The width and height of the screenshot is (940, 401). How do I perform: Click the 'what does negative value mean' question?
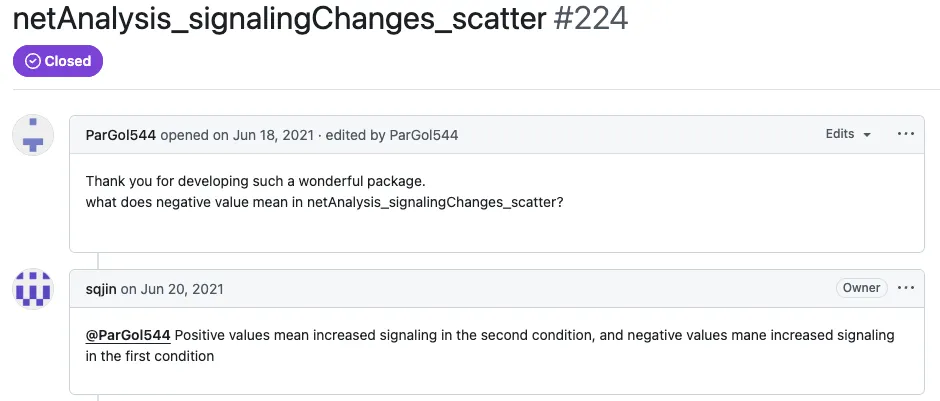(324, 202)
